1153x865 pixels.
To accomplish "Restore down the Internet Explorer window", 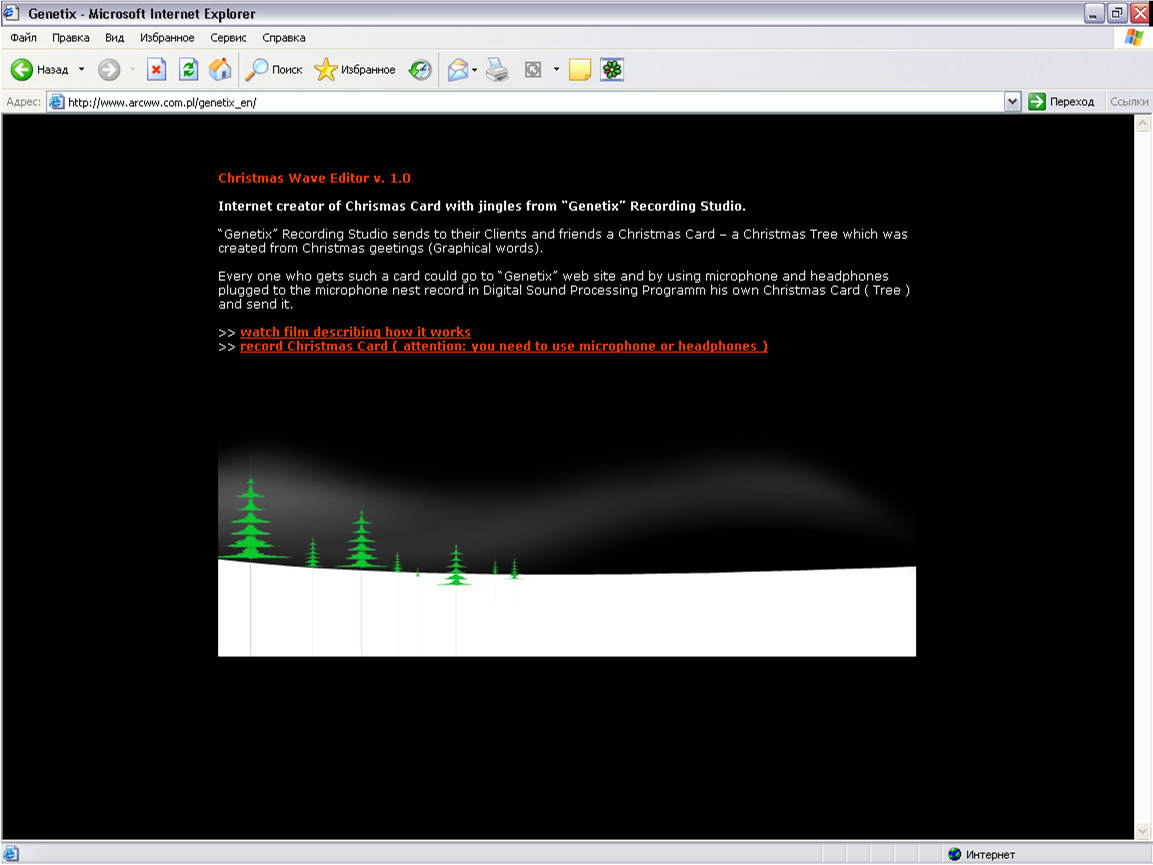I will point(1116,13).
